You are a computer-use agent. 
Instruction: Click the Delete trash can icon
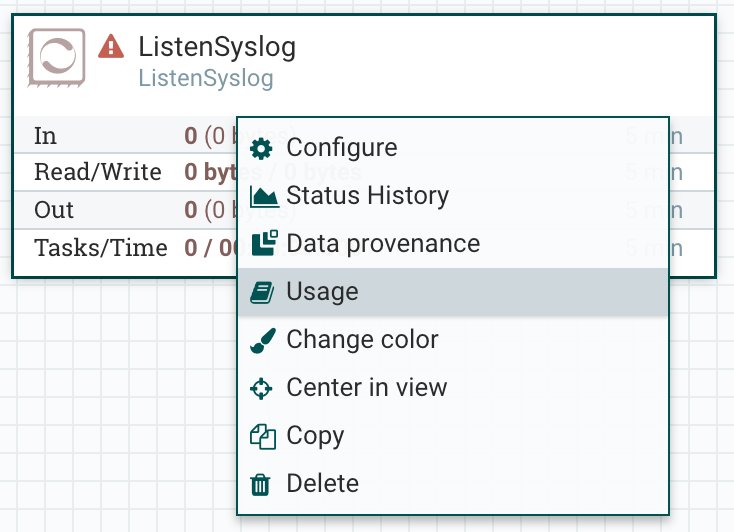[261, 485]
